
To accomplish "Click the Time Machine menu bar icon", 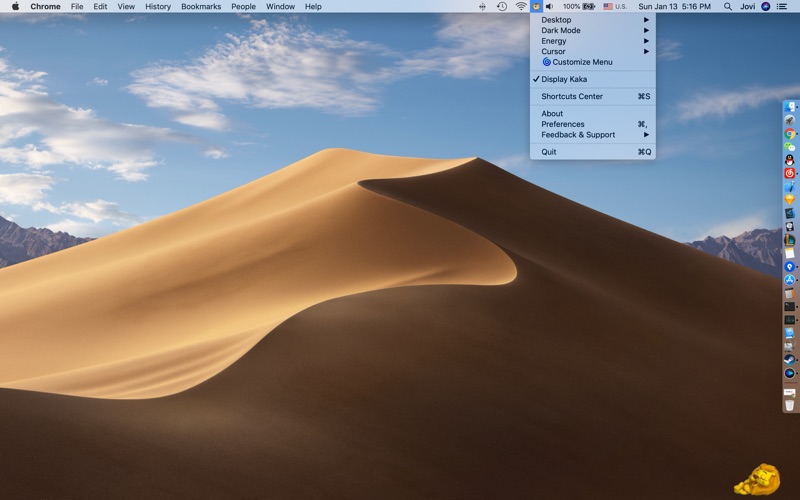I will click(x=502, y=6).
